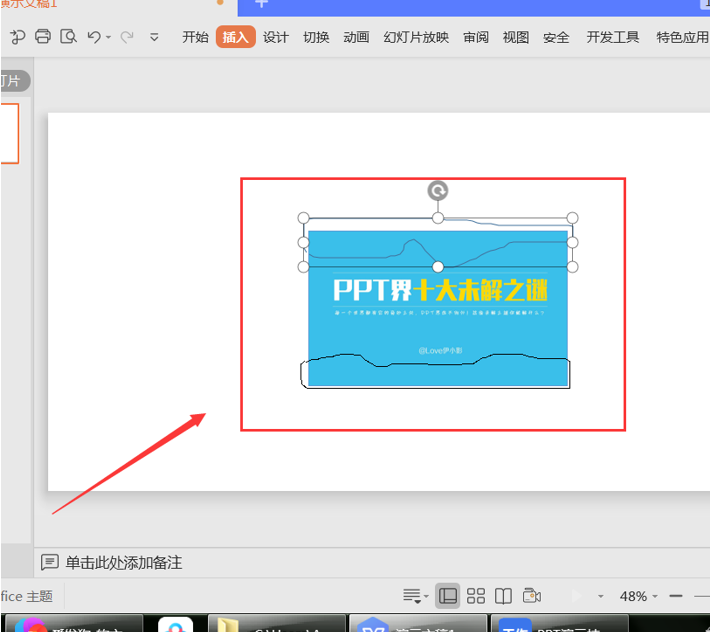Switch to the 设计 tab

276,37
